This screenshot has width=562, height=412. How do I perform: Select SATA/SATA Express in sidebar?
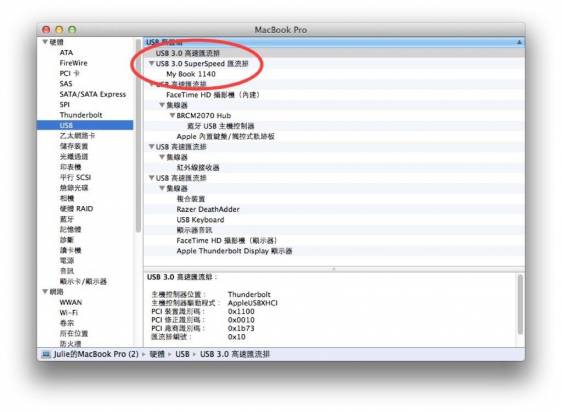click(93, 94)
